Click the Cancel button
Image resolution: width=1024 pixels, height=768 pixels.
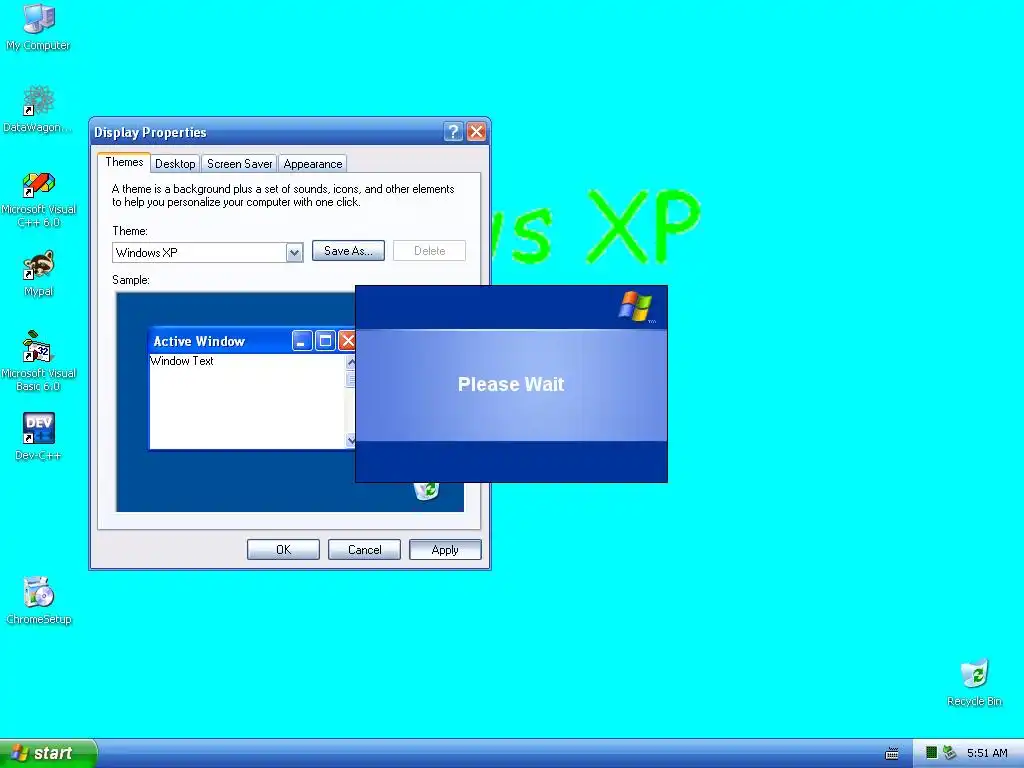[364, 550]
